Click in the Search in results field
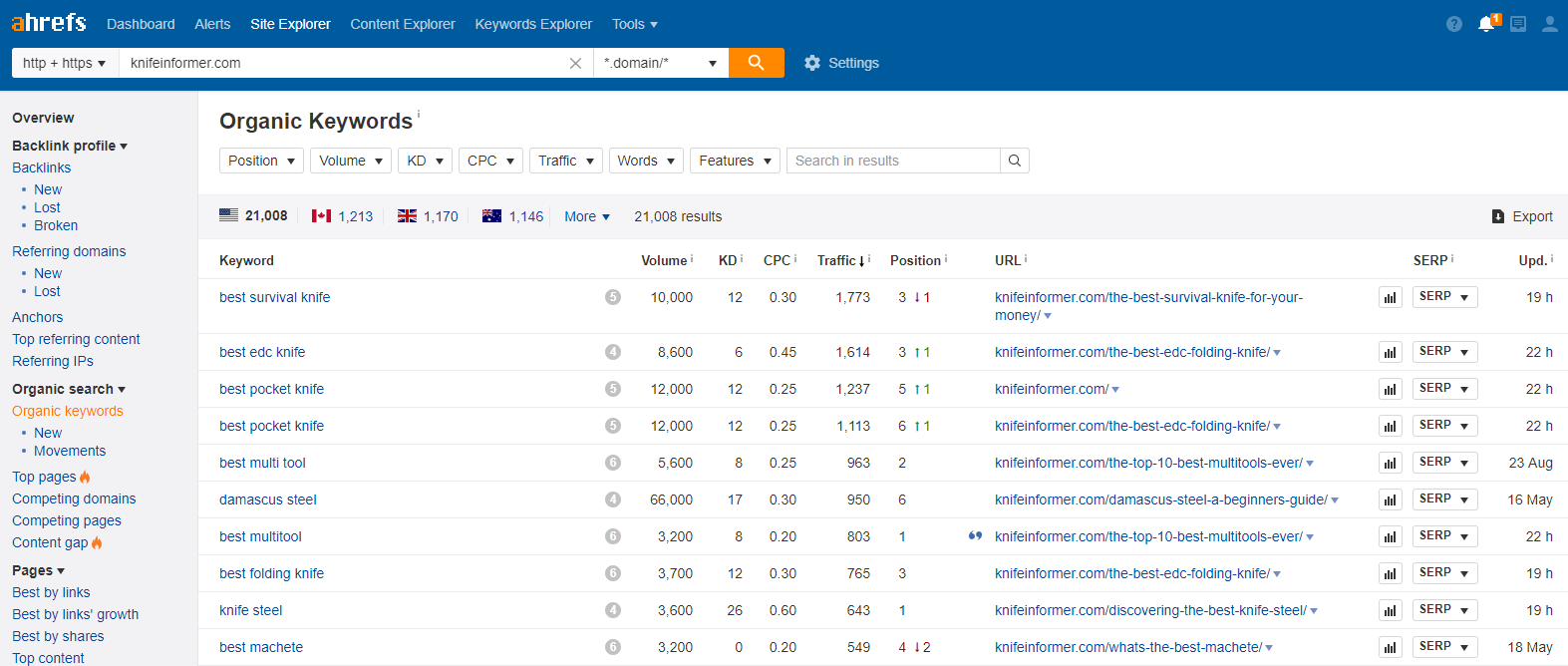Screen dimensions: 1568x666 pyautogui.click(x=893, y=161)
